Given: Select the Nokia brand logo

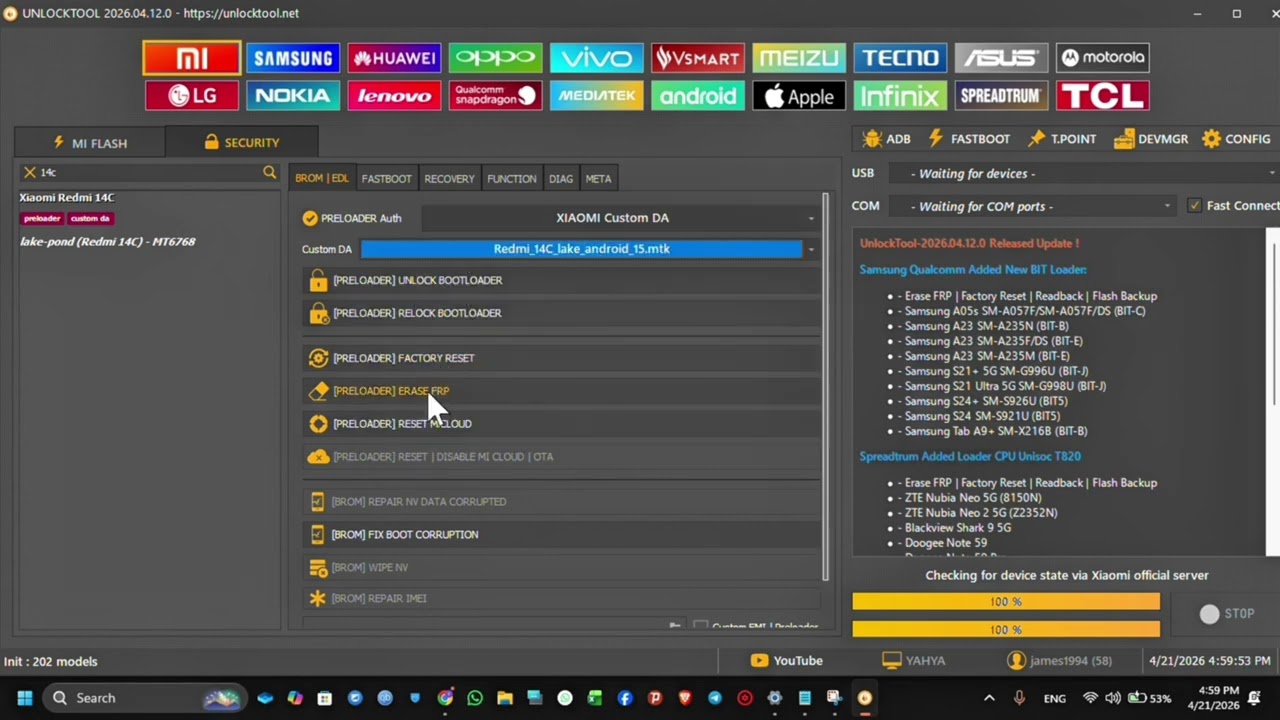Looking at the screenshot, I should pyautogui.click(x=293, y=96).
